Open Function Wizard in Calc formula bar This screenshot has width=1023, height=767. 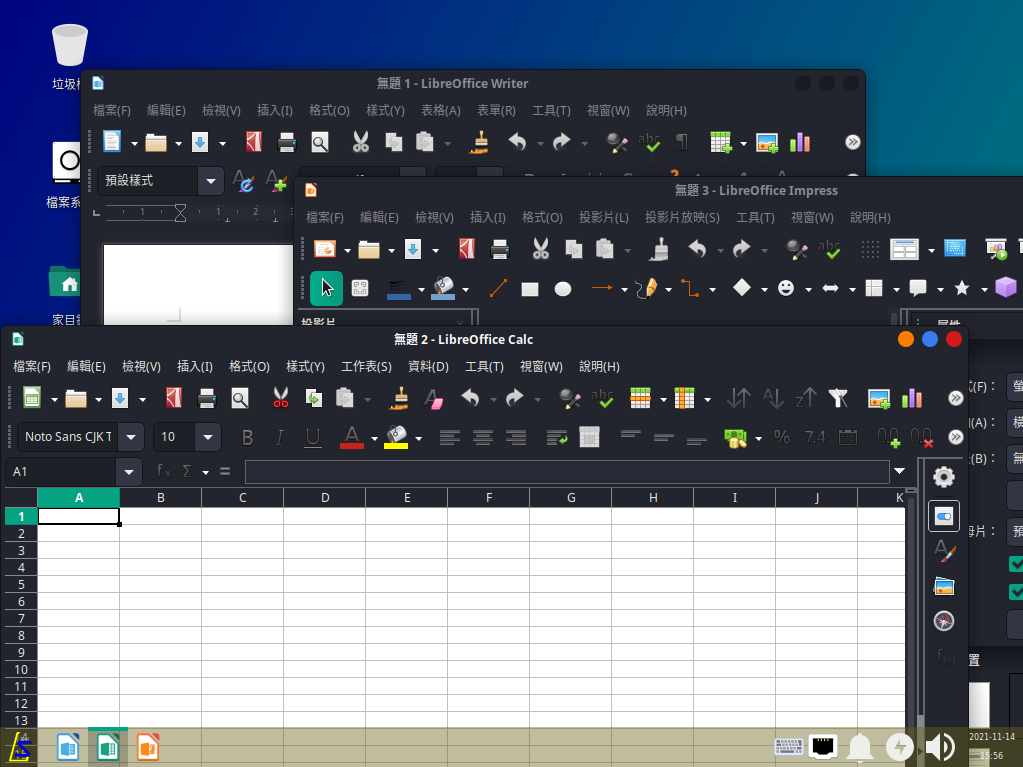(164, 471)
